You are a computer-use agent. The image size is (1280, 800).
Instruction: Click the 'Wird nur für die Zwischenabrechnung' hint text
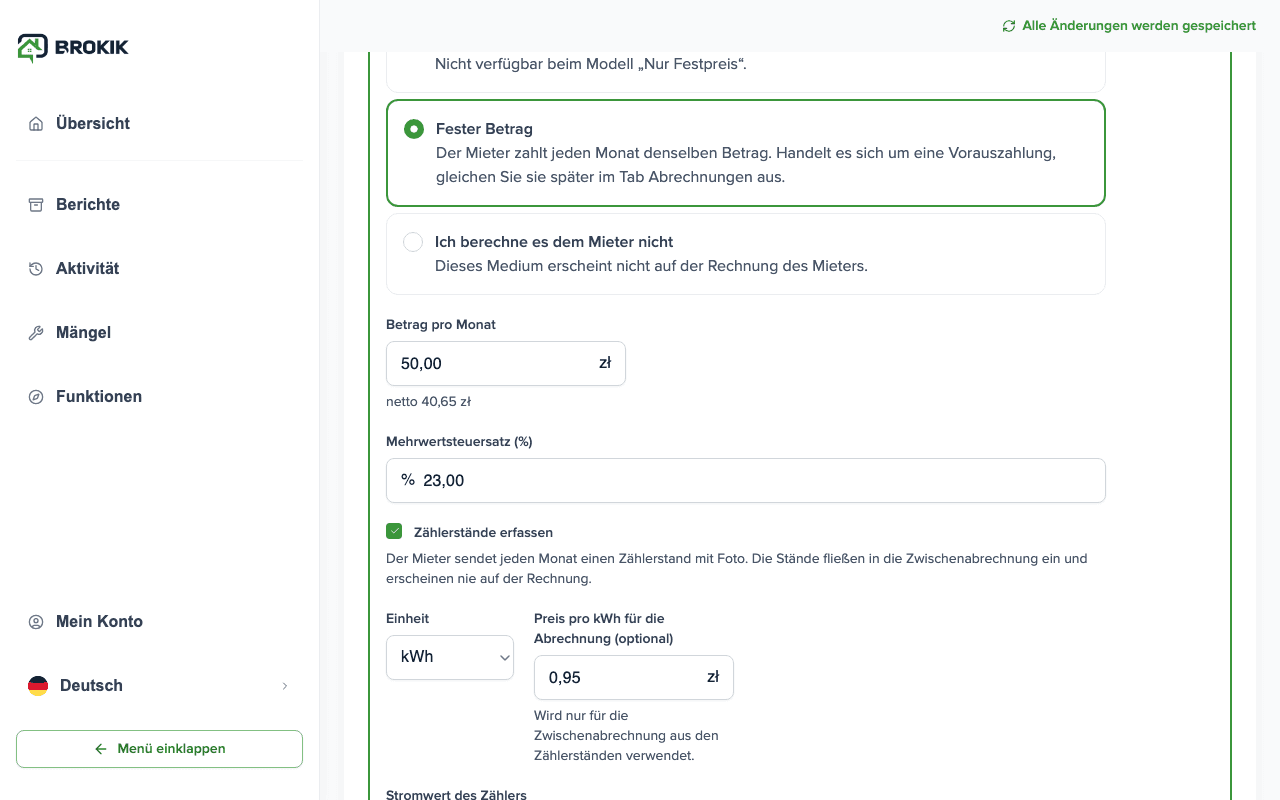click(626, 736)
